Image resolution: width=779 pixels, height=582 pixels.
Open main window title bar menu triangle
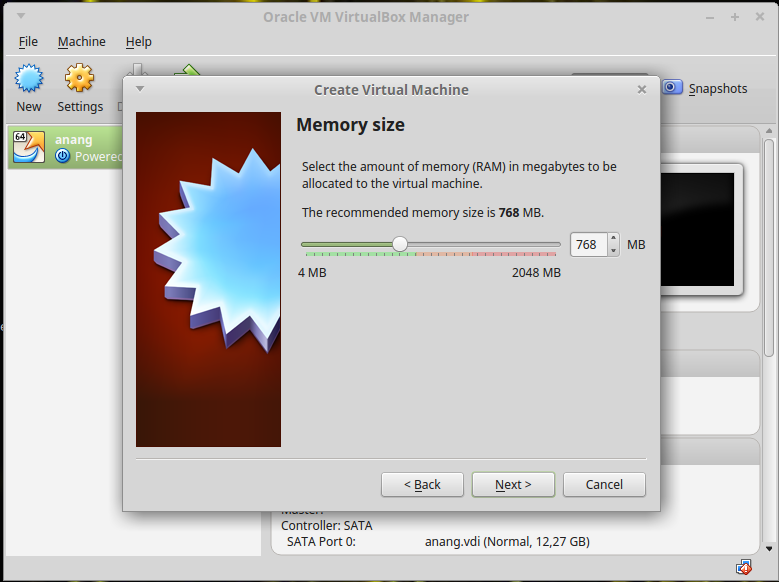(x=21, y=16)
